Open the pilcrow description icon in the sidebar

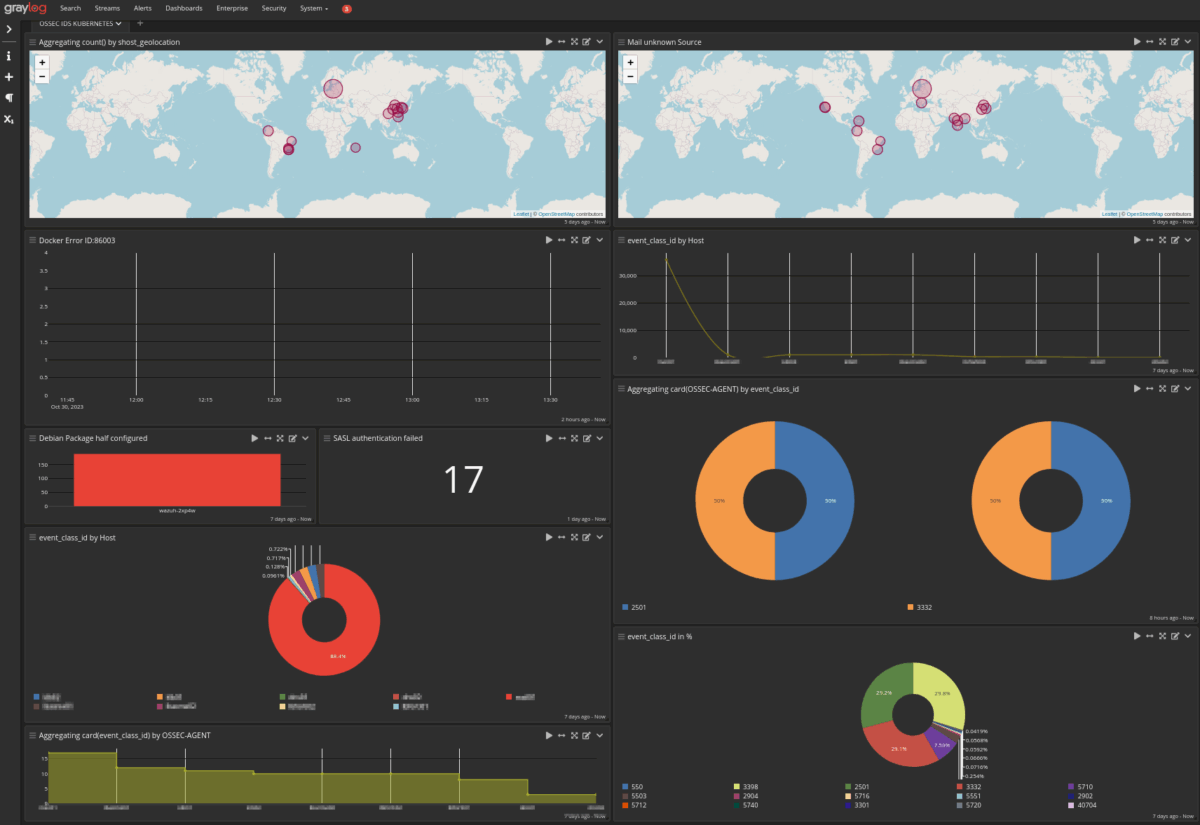click(x=9, y=98)
